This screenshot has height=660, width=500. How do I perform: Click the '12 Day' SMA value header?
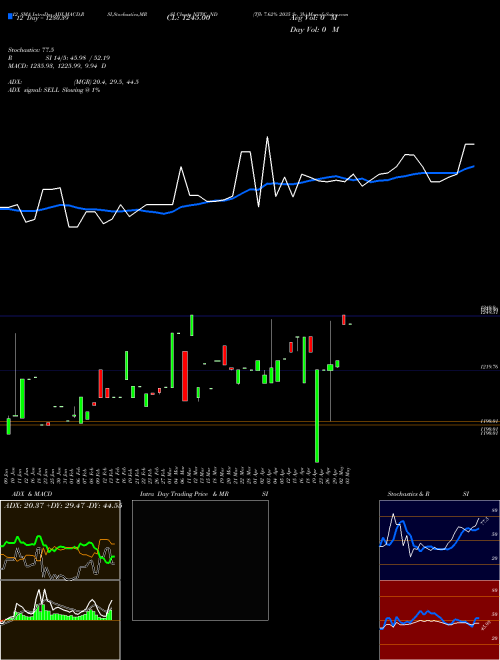(x=42, y=18)
